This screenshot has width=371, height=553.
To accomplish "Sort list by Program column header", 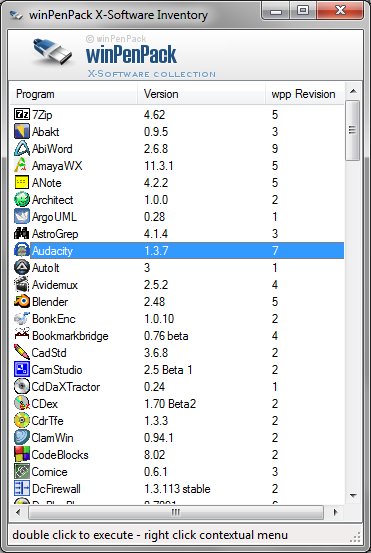I will pyautogui.click(x=73, y=94).
